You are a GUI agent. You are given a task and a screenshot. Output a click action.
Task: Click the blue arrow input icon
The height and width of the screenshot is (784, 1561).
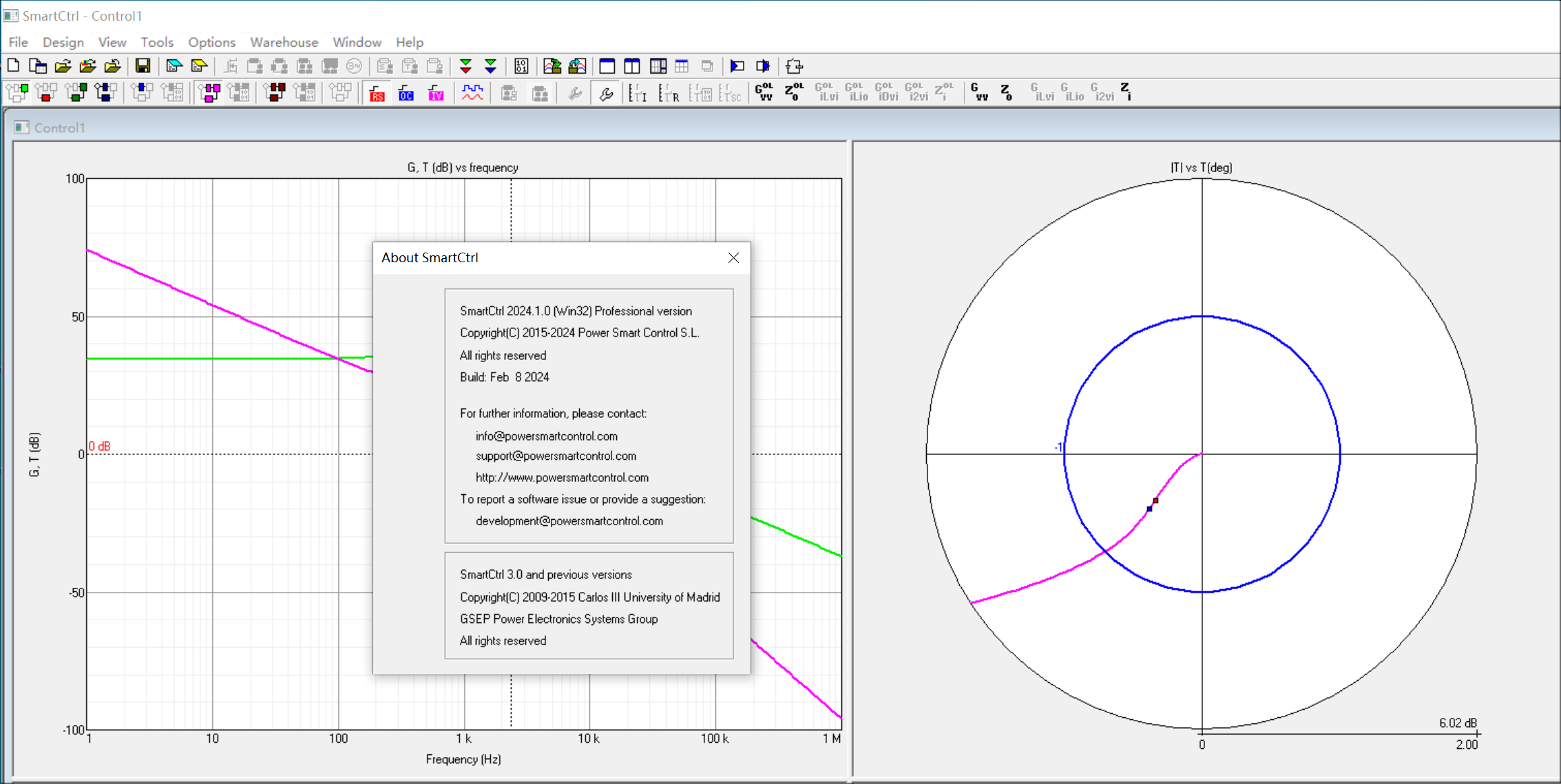pyautogui.click(x=737, y=66)
